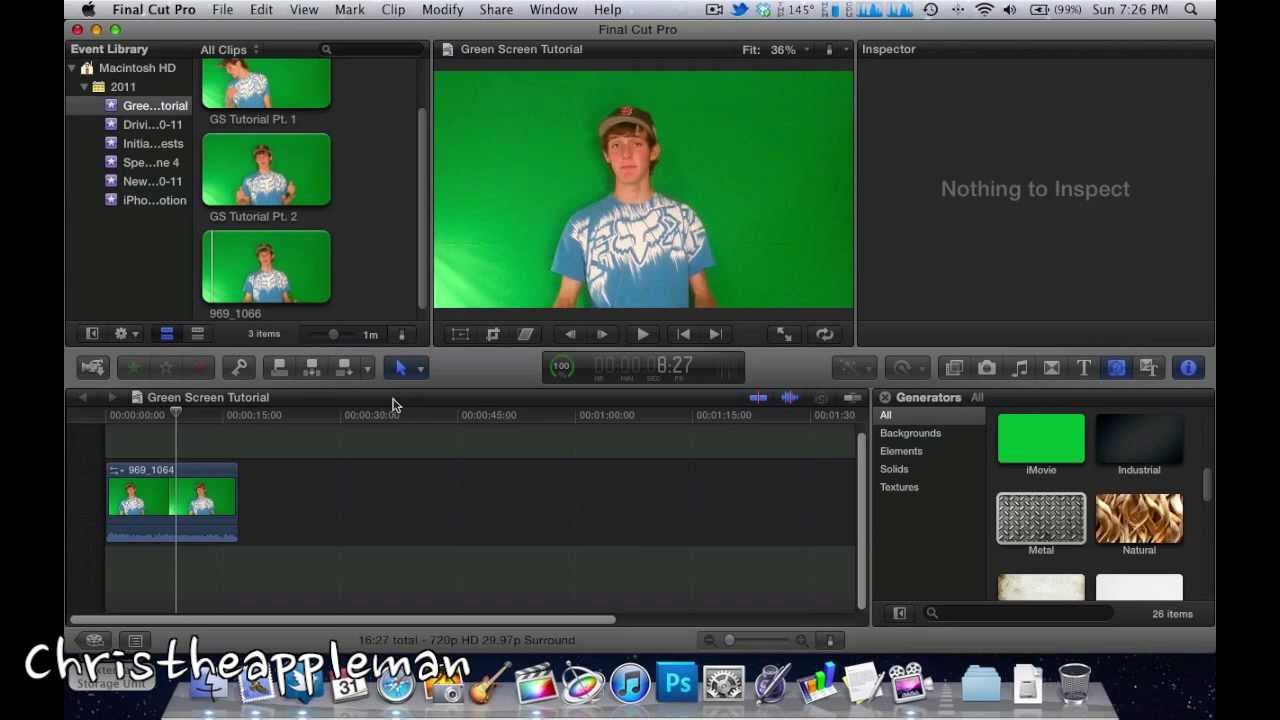This screenshot has width=1280, height=720.
Task: Collapse the Macintosh HD disclosure triangle
Action: [x=72, y=68]
